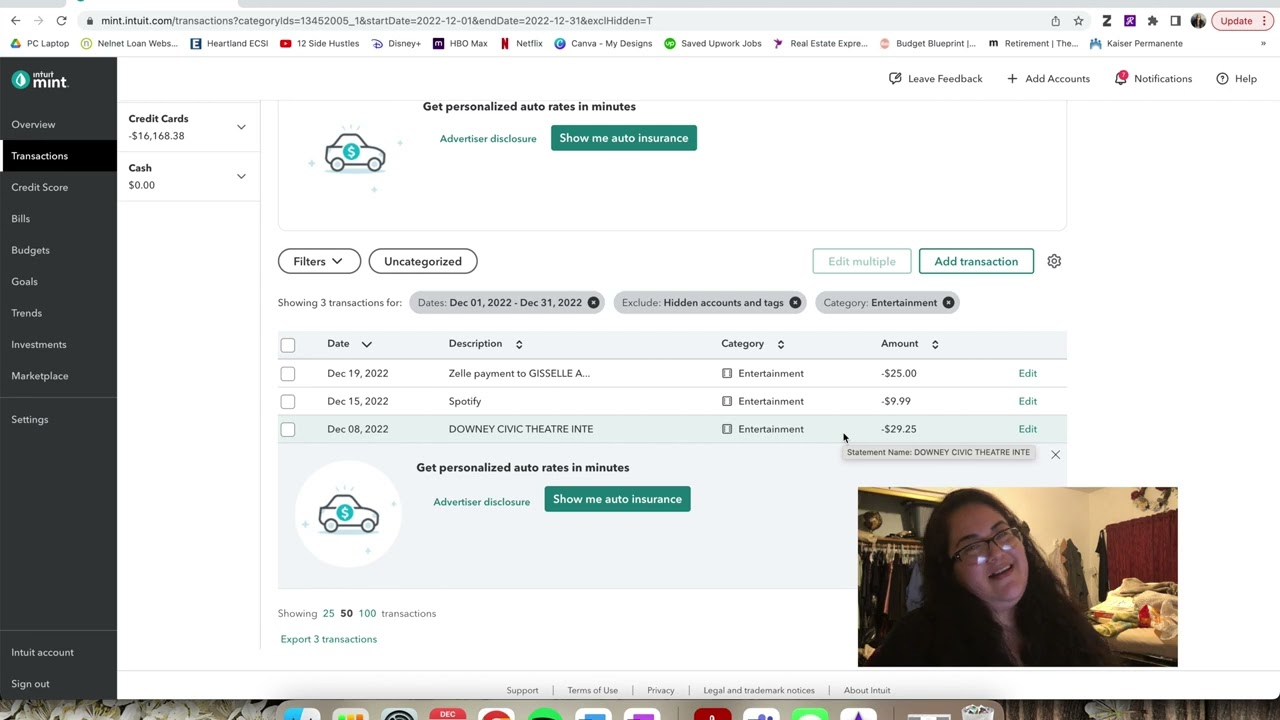Click Export 3 transactions link
The width and height of the screenshot is (1280, 720).
point(329,639)
